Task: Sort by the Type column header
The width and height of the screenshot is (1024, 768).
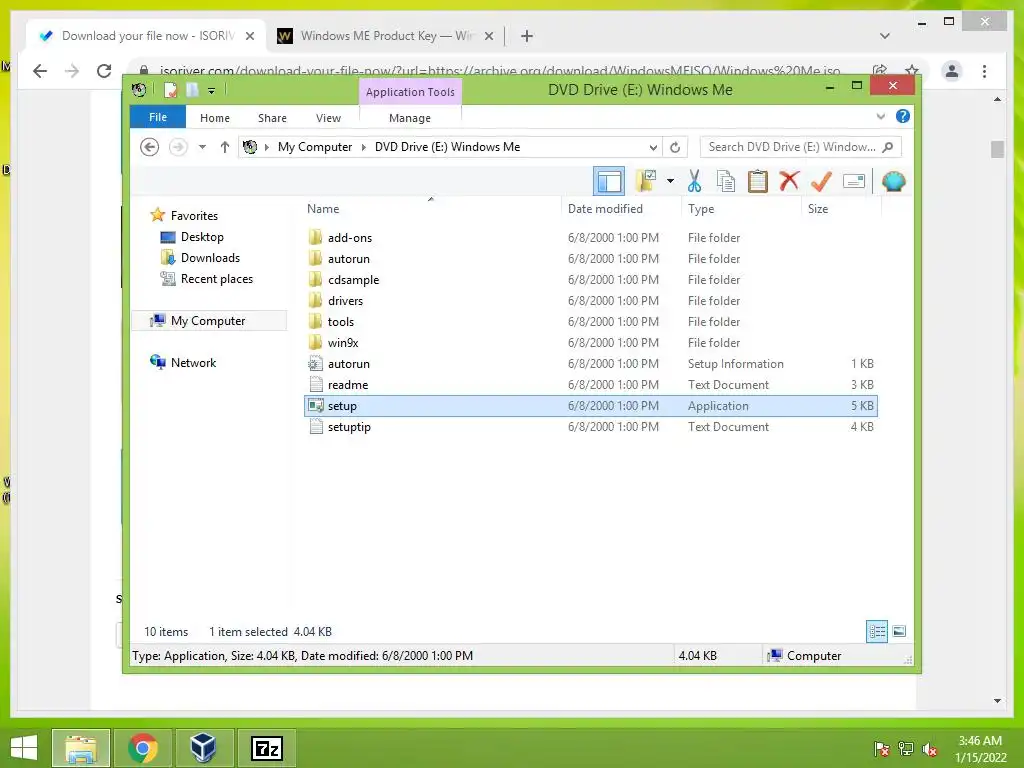Action: 741,209
